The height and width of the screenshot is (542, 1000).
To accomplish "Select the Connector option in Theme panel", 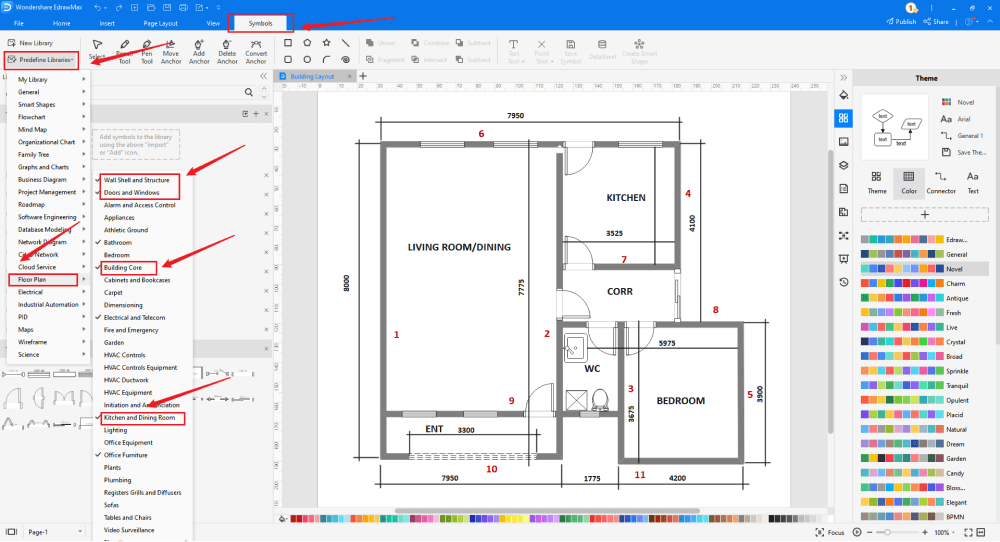I will (941, 182).
